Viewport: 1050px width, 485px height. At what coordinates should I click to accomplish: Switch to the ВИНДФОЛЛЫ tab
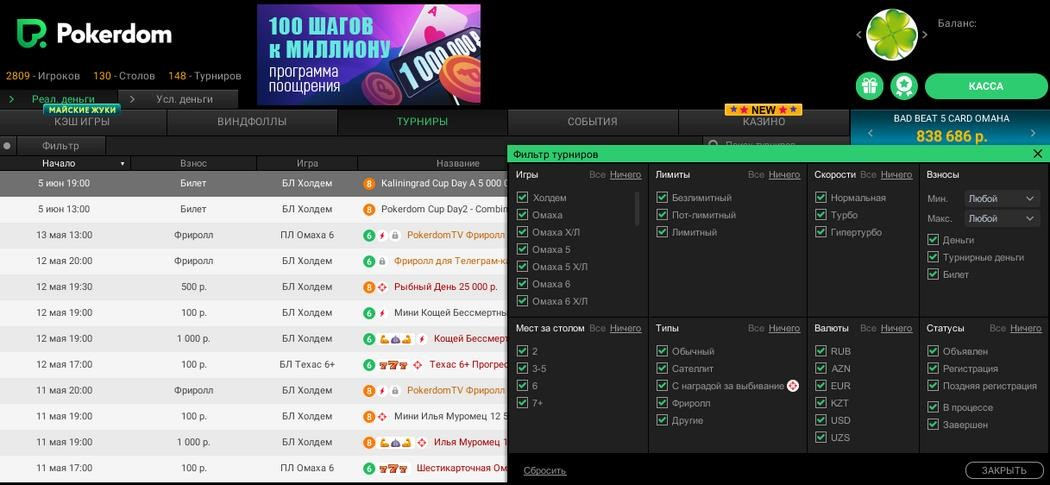tap(252, 122)
